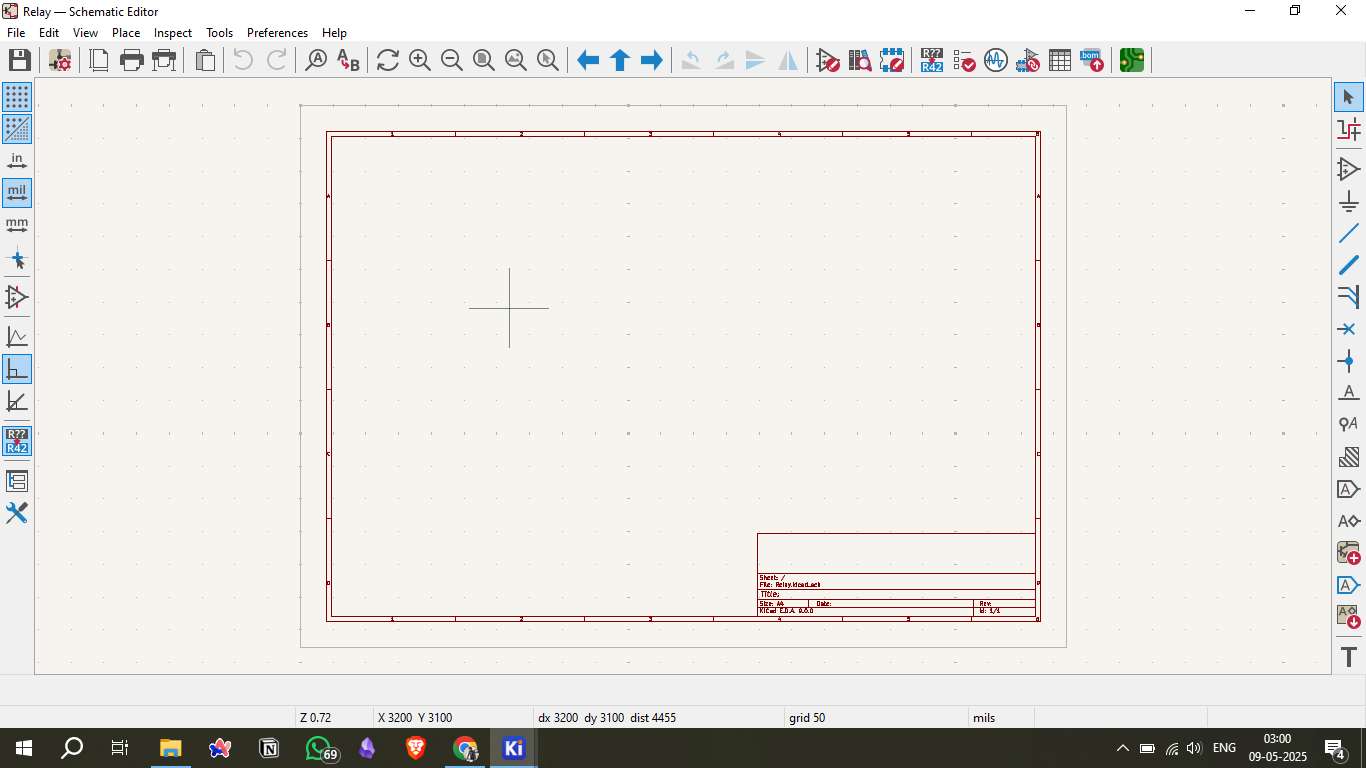The height and width of the screenshot is (768, 1366).
Task: Rotate selection clockwise
Action: [x=724, y=60]
